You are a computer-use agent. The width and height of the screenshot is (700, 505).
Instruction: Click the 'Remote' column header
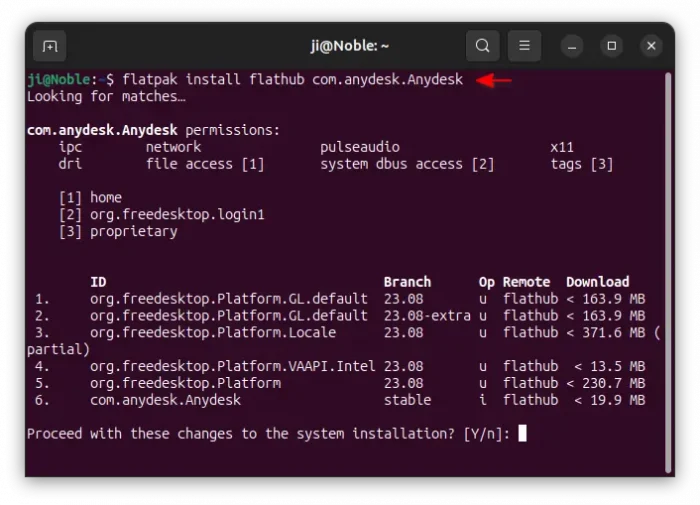(526, 282)
